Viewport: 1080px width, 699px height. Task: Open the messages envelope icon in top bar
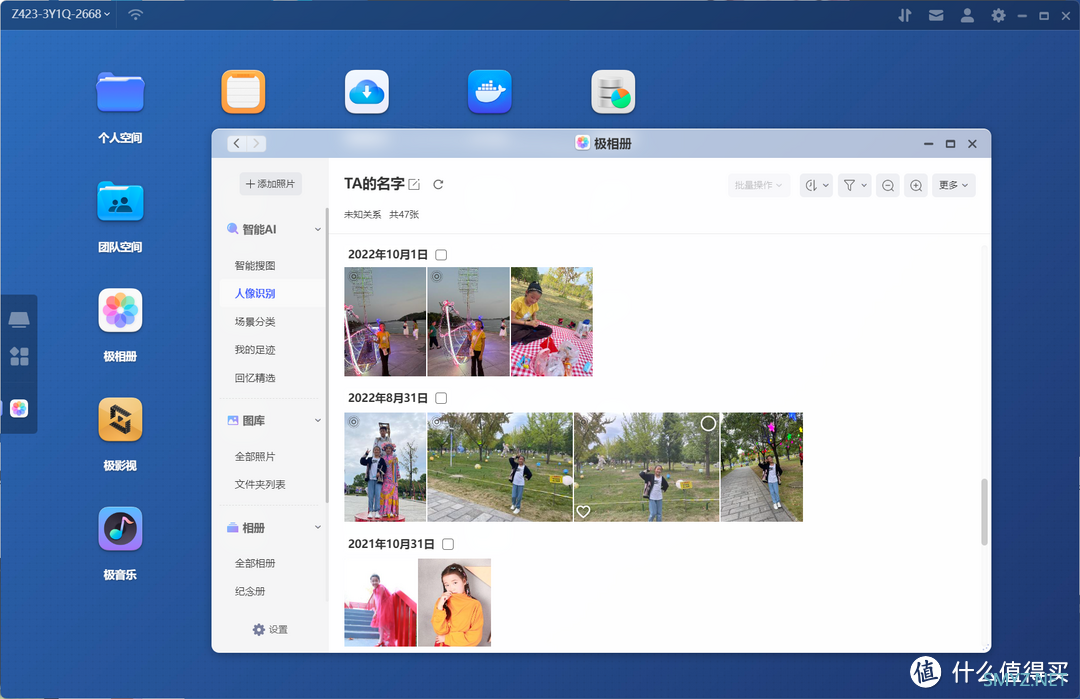pos(936,15)
